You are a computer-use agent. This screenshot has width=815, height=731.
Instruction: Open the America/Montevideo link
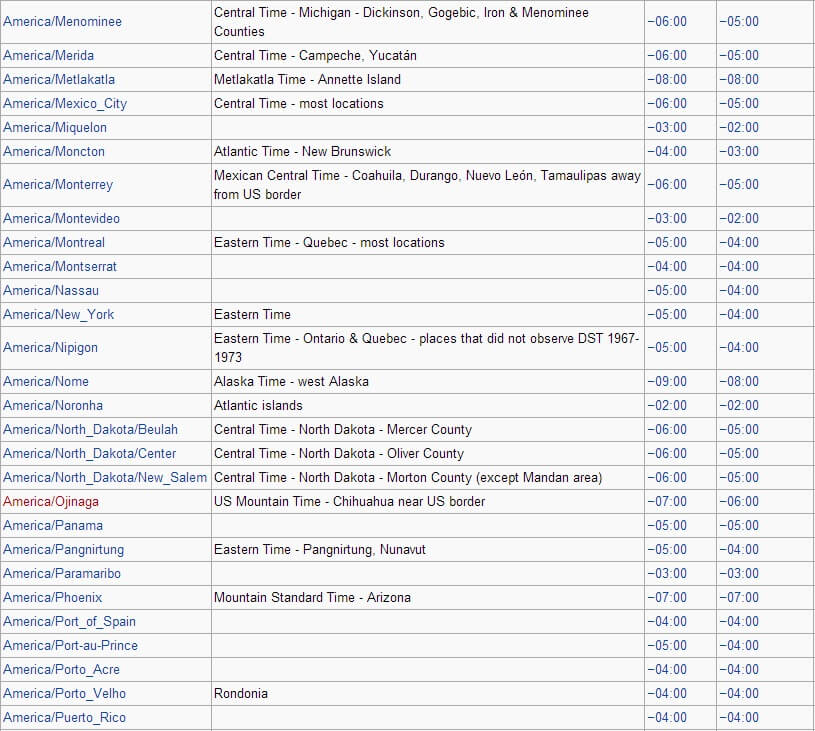(x=61, y=218)
